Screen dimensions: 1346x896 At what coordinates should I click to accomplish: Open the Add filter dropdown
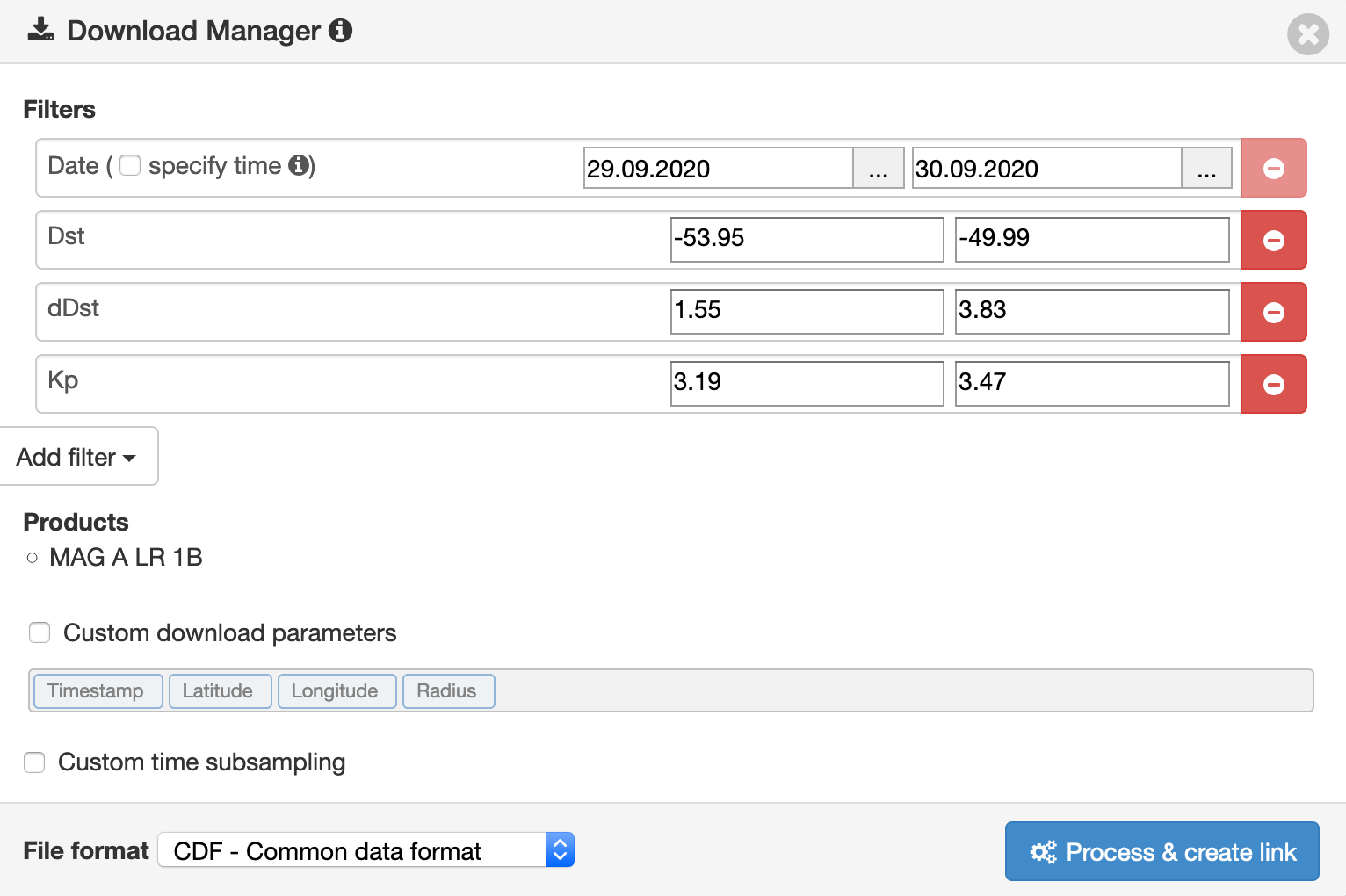[x=78, y=456]
